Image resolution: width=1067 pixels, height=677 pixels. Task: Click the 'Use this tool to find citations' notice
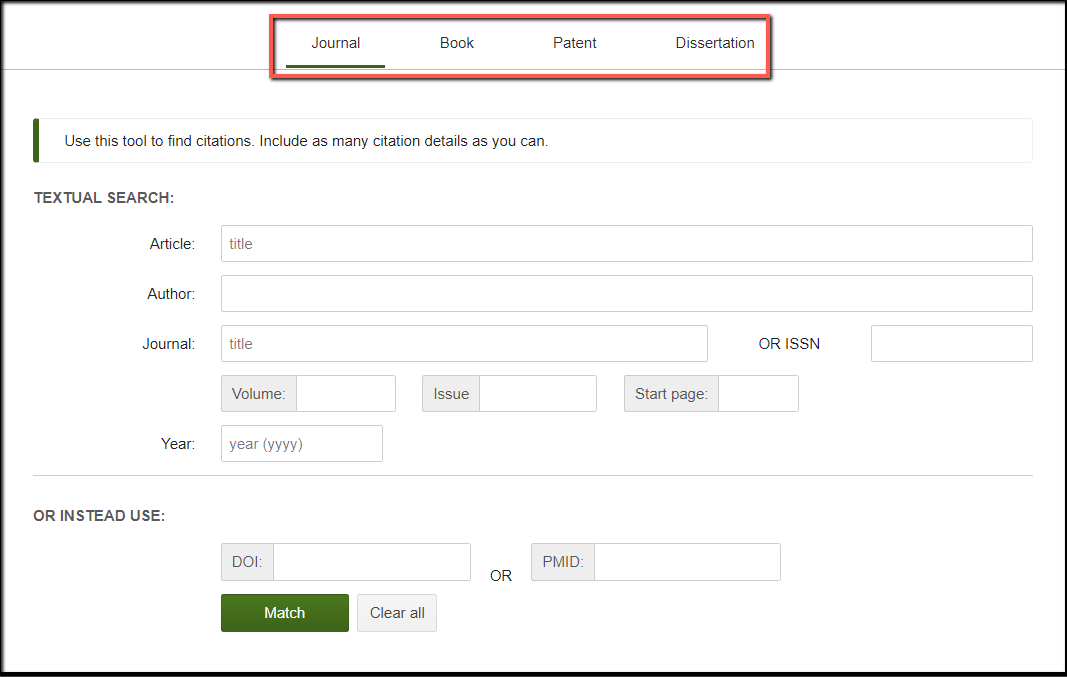pyautogui.click(x=533, y=141)
